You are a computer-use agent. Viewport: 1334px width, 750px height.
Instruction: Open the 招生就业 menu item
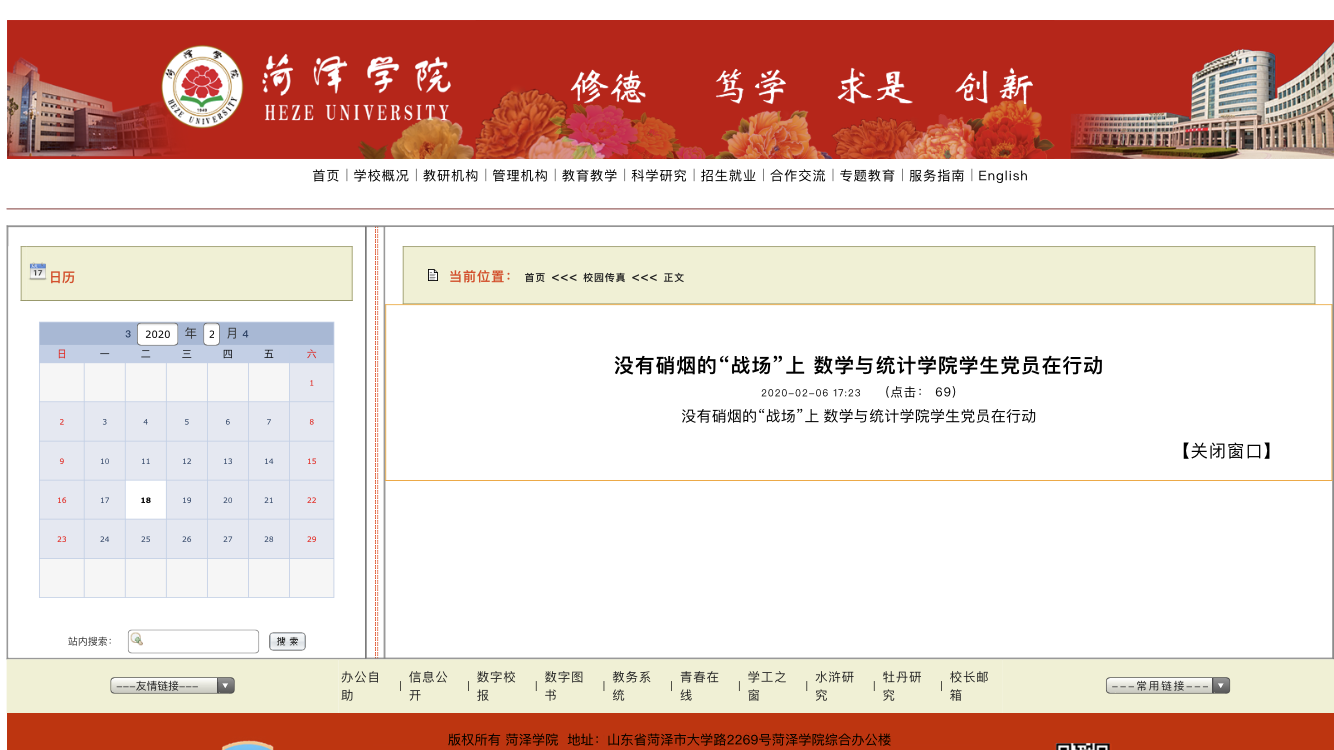(x=728, y=176)
